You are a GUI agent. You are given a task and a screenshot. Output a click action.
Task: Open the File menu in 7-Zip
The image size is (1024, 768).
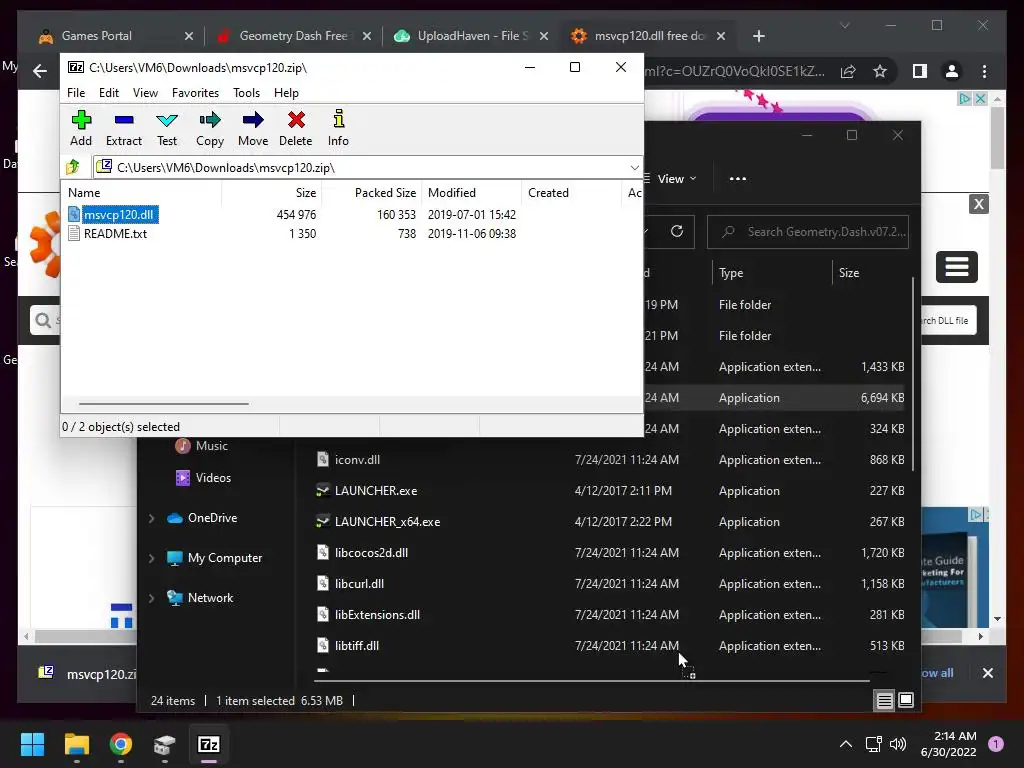(x=76, y=93)
